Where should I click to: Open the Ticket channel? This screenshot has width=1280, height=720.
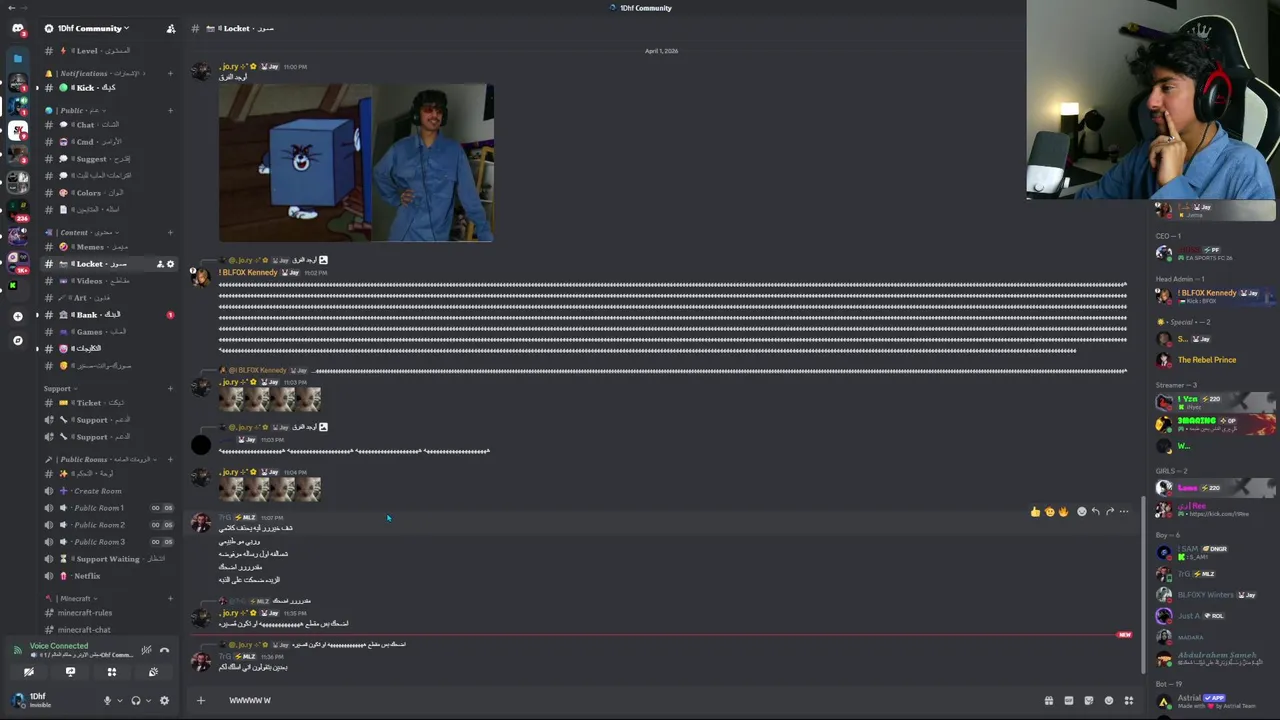109,402
